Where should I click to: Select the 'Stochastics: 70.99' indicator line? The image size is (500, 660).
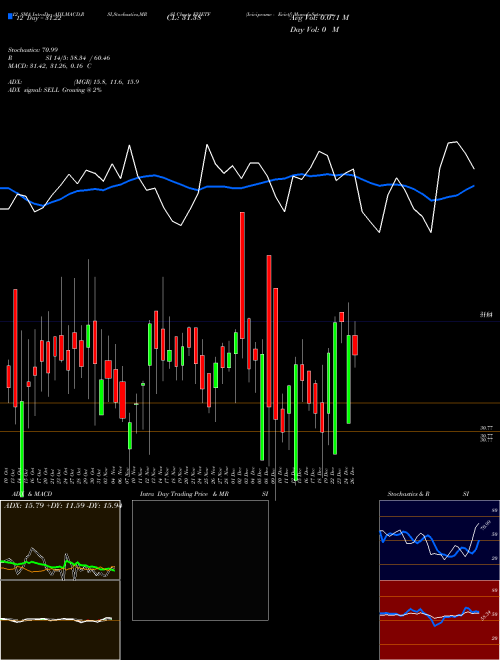pyautogui.click(x=31, y=50)
